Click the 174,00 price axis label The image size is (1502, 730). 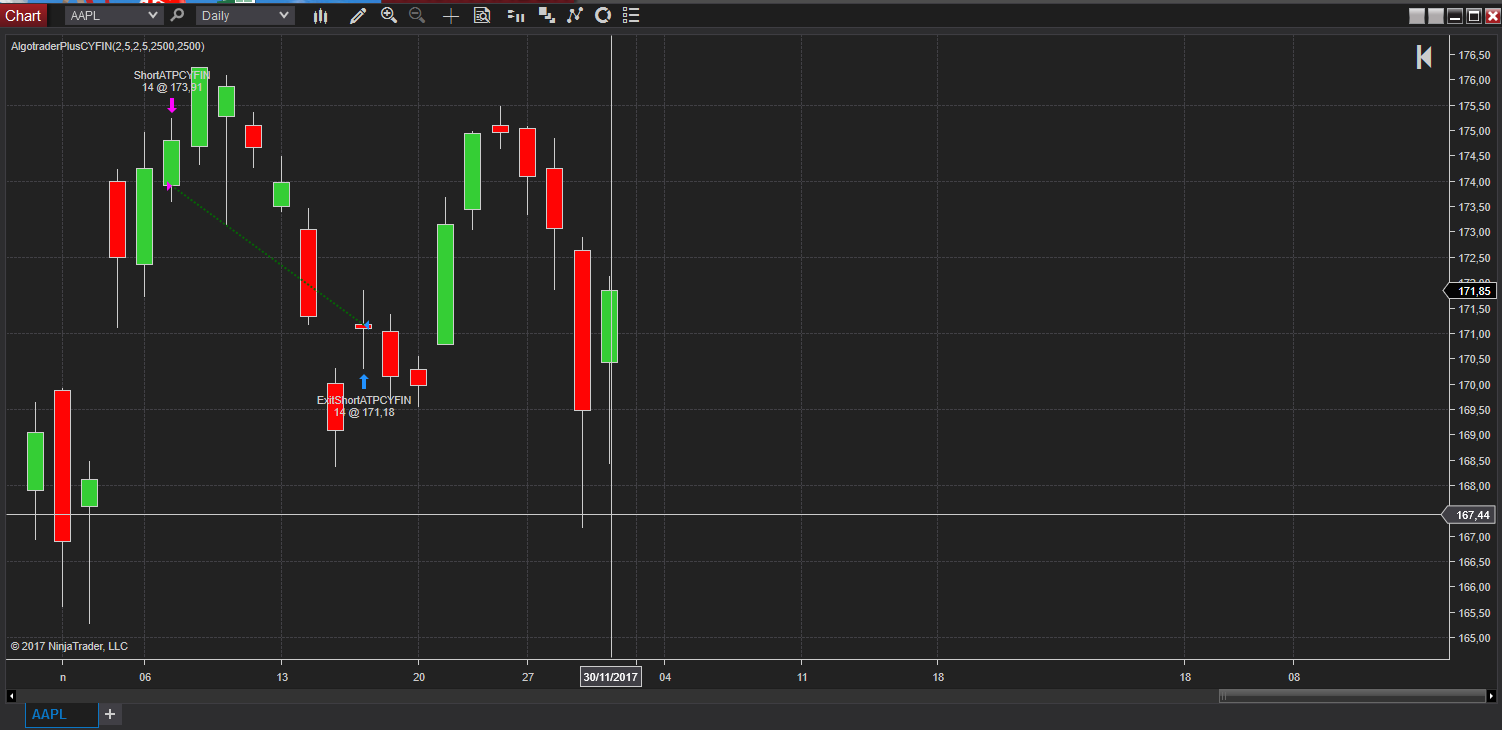tap(1476, 182)
